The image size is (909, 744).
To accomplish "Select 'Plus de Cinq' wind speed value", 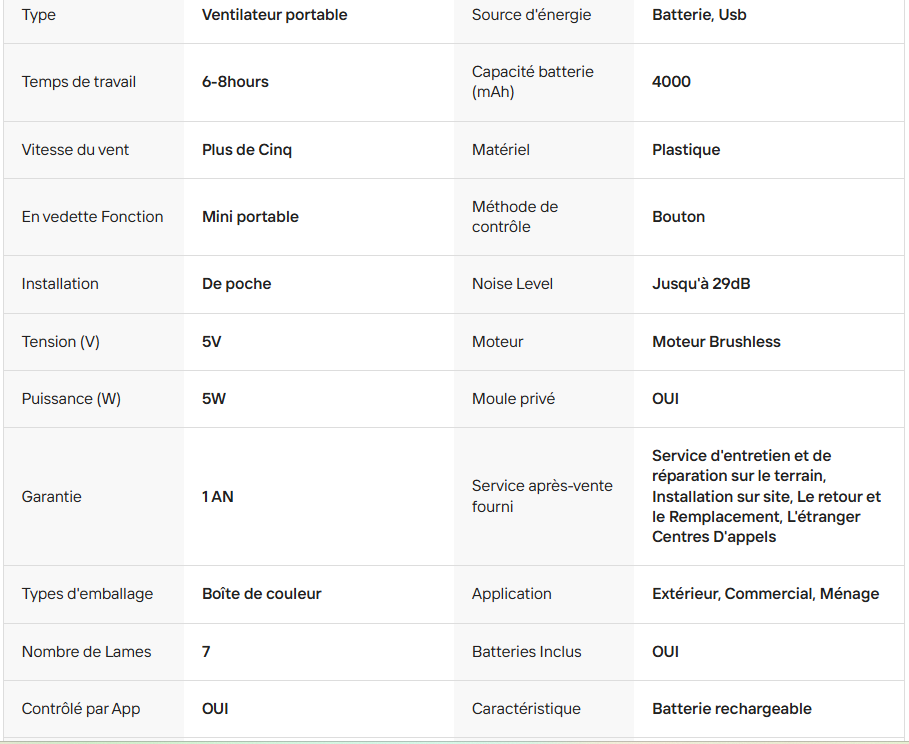I will [x=246, y=150].
